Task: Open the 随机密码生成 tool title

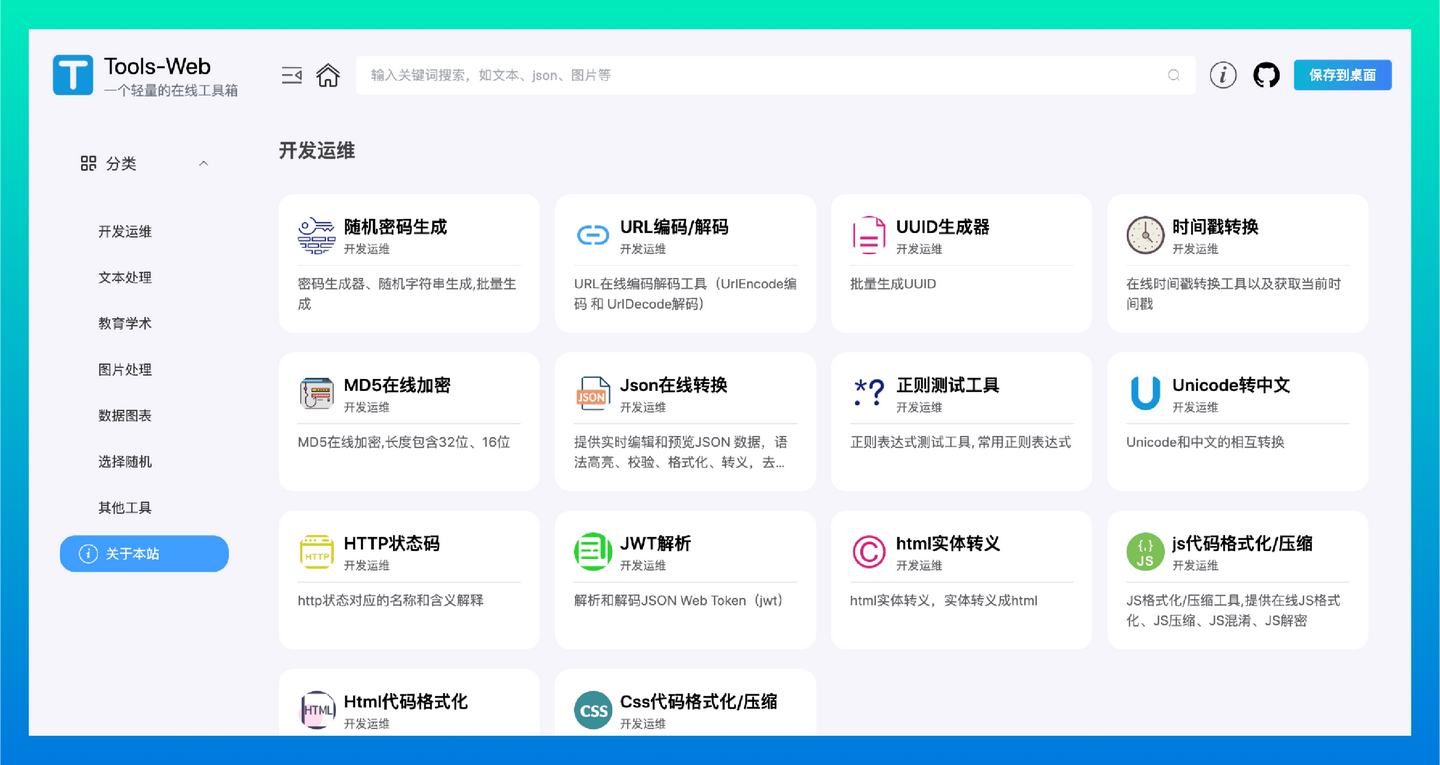Action: (396, 227)
